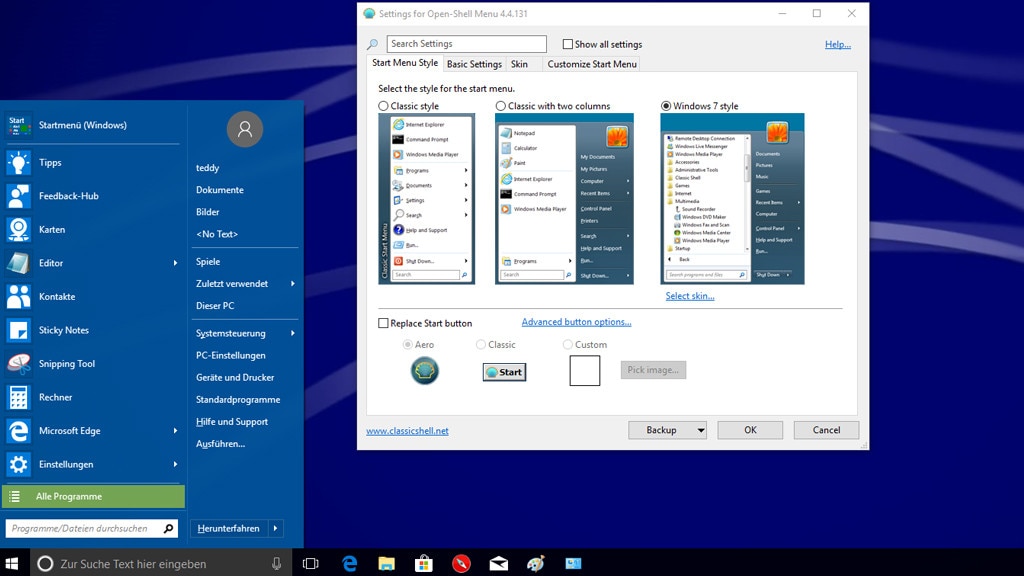Expand the Herunterfahren options arrow
The width and height of the screenshot is (1024, 576).
click(277, 527)
